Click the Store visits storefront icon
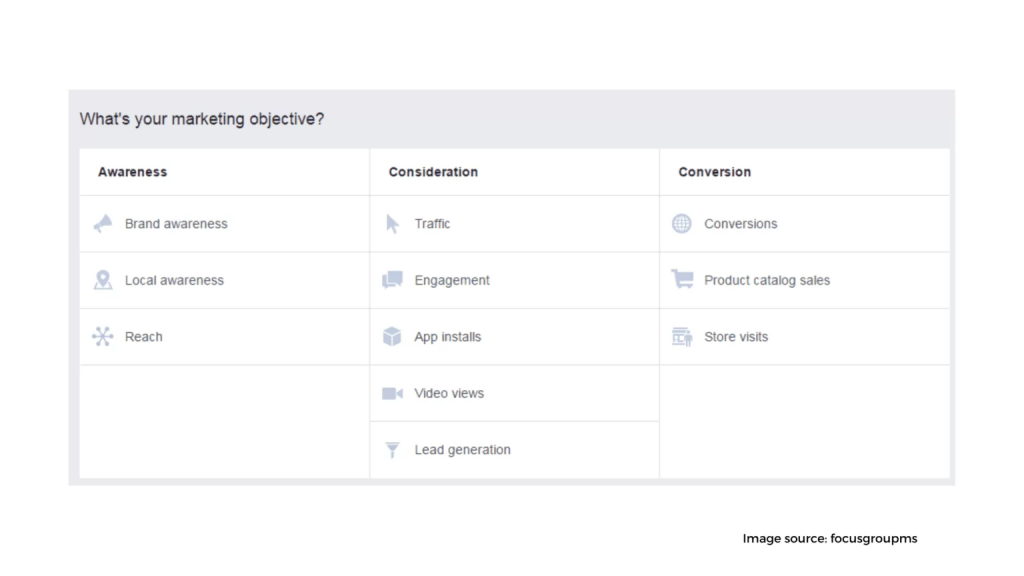 pyautogui.click(x=682, y=336)
